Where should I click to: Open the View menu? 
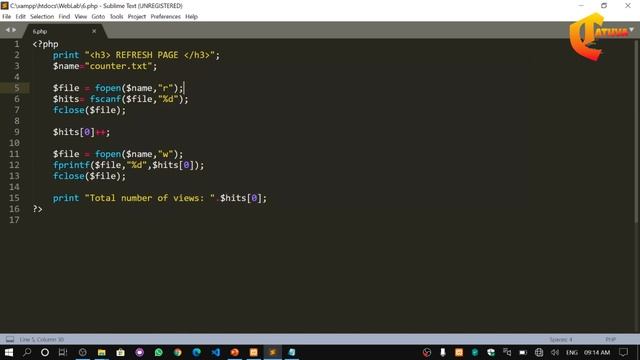(80, 17)
